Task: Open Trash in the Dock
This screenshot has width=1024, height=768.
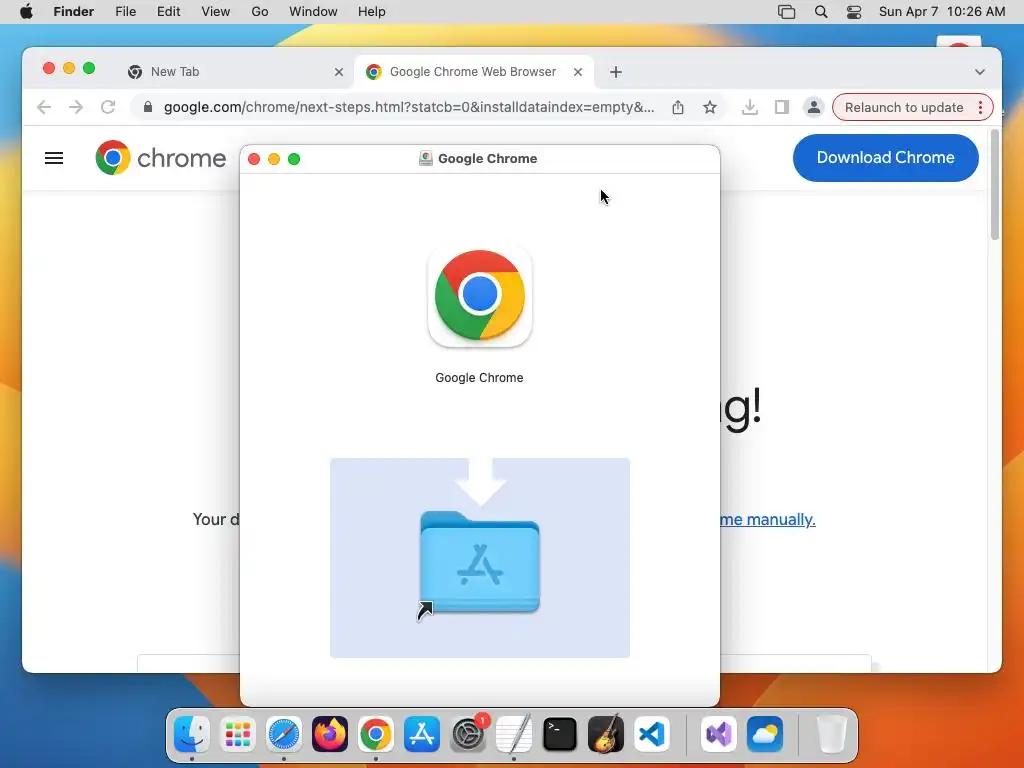Action: [x=831, y=734]
